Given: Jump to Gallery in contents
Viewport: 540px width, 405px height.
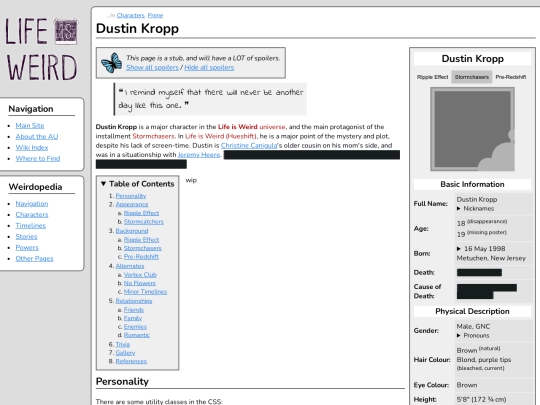Looking at the screenshot, I should [125, 353].
